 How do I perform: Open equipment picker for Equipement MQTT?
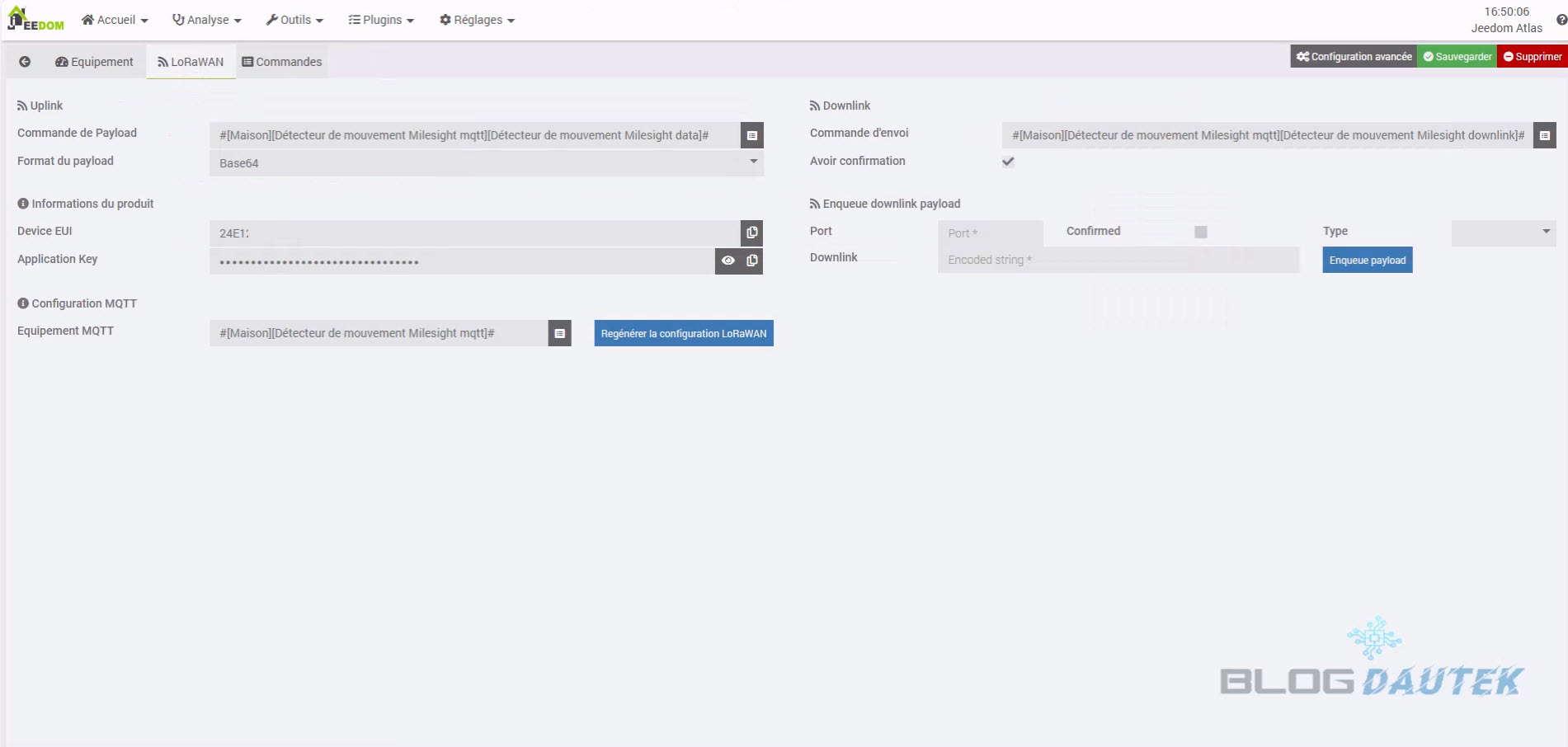[559, 333]
